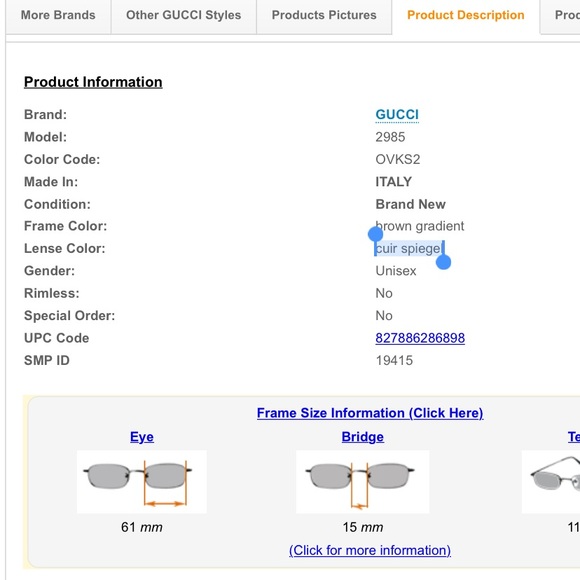Open the GUCCI brand link
The height and width of the screenshot is (580, 580).
tap(397, 114)
